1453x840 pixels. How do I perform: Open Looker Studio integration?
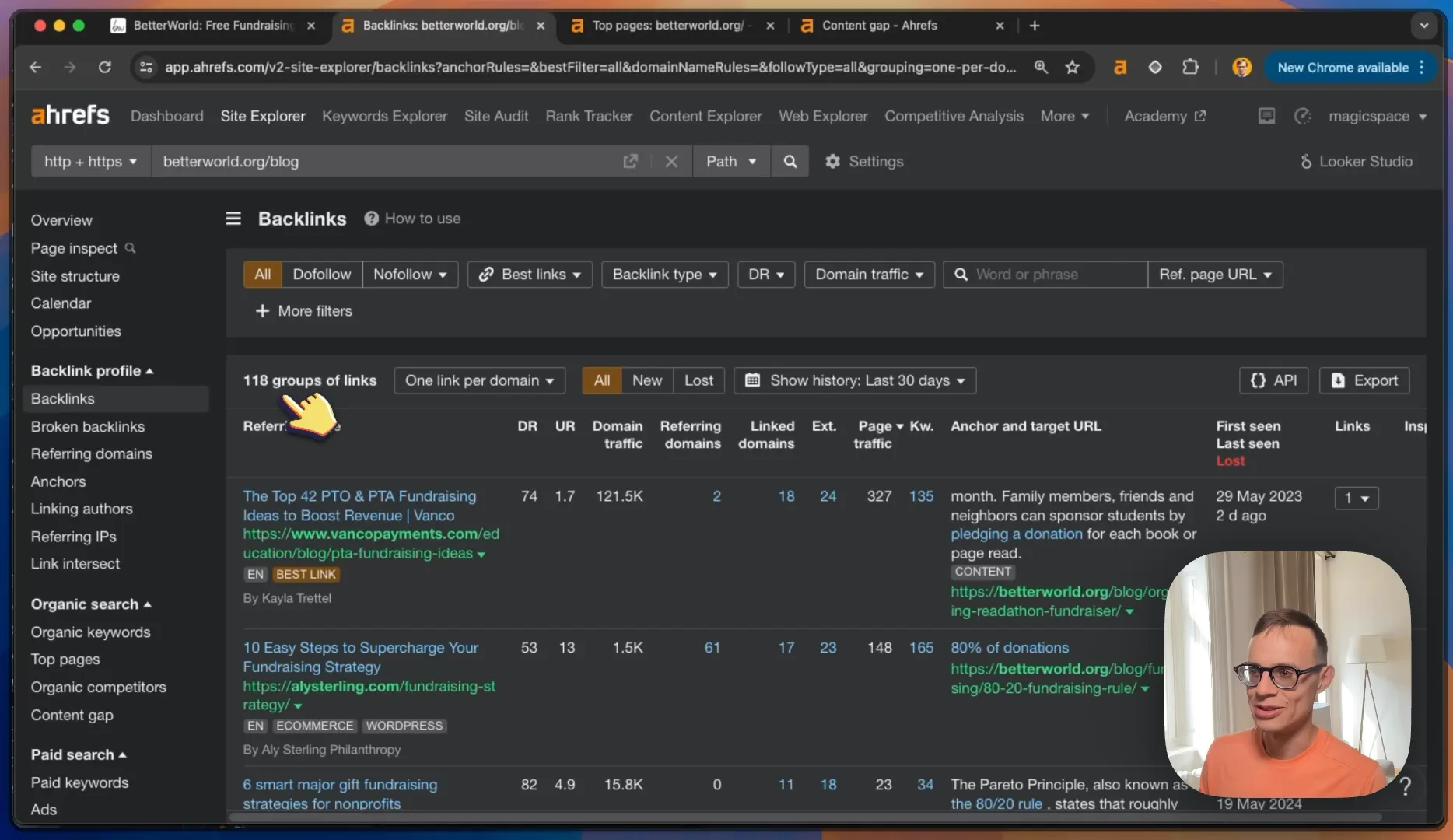[x=1356, y=161]
